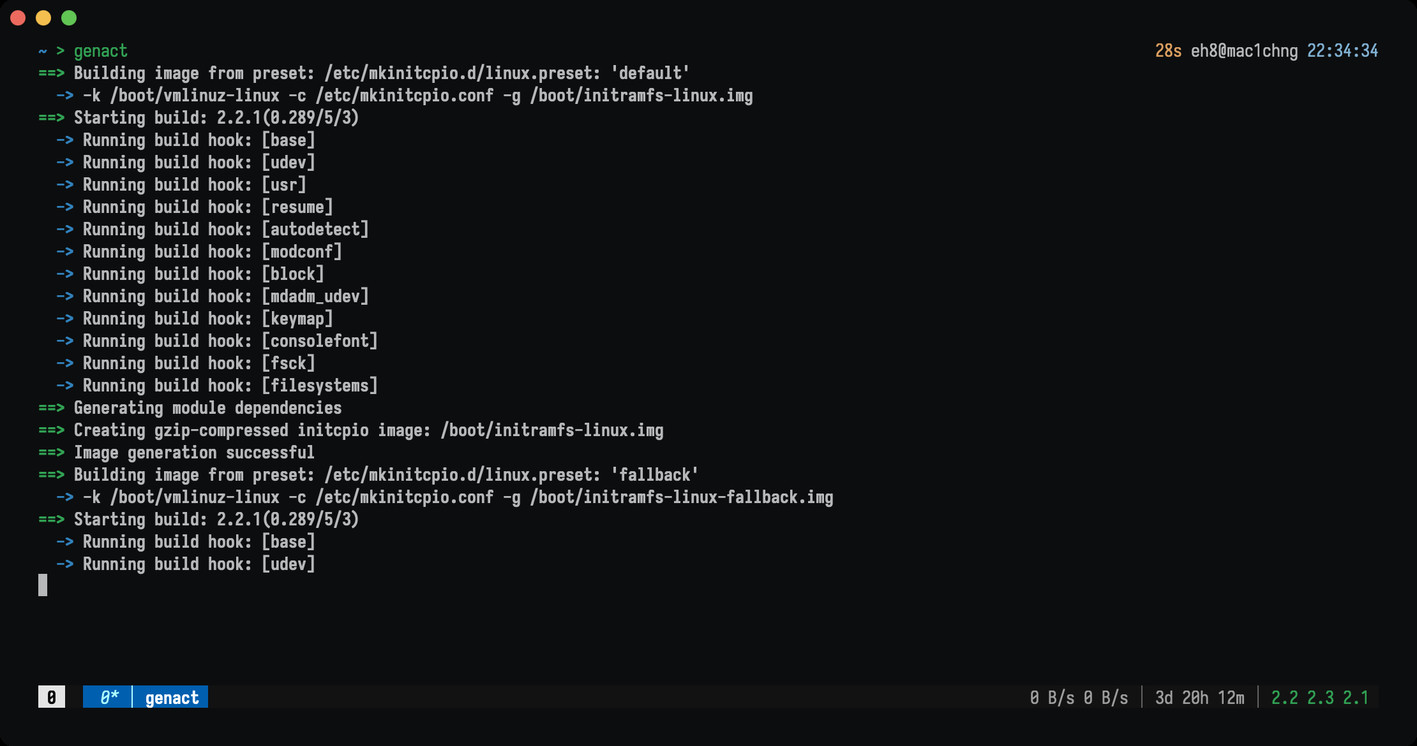Screen dimensions: 1417x746
Task: Click the red close window button
Action: [18, 18]
